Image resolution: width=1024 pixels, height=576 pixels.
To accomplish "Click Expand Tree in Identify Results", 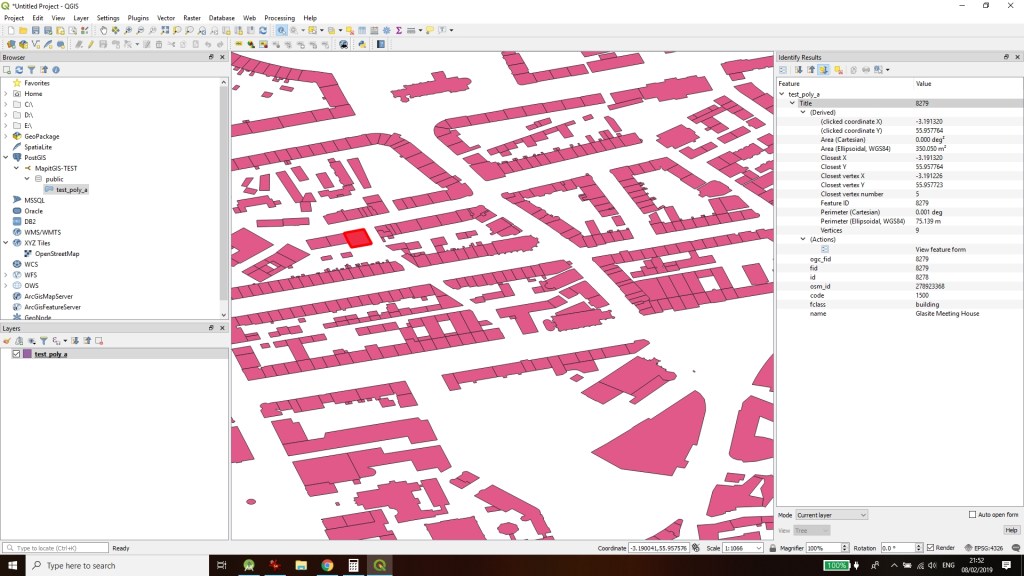I will (x=799, y=70).
